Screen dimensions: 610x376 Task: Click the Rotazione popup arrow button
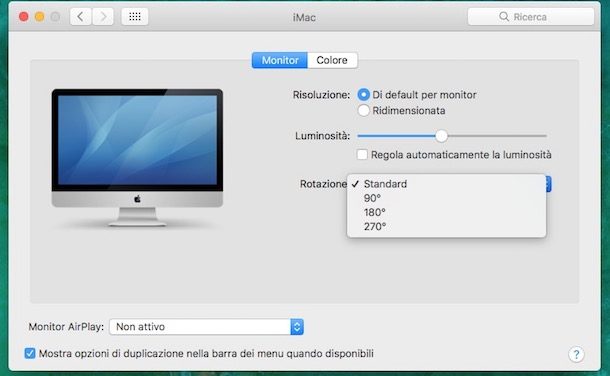tap(549, 184)
